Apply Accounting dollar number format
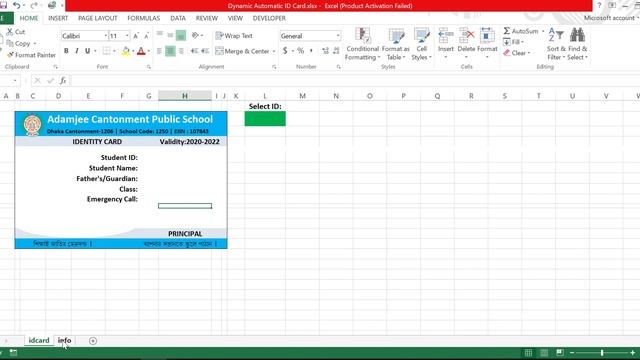 pyautogui.click(x=285, y=51)
